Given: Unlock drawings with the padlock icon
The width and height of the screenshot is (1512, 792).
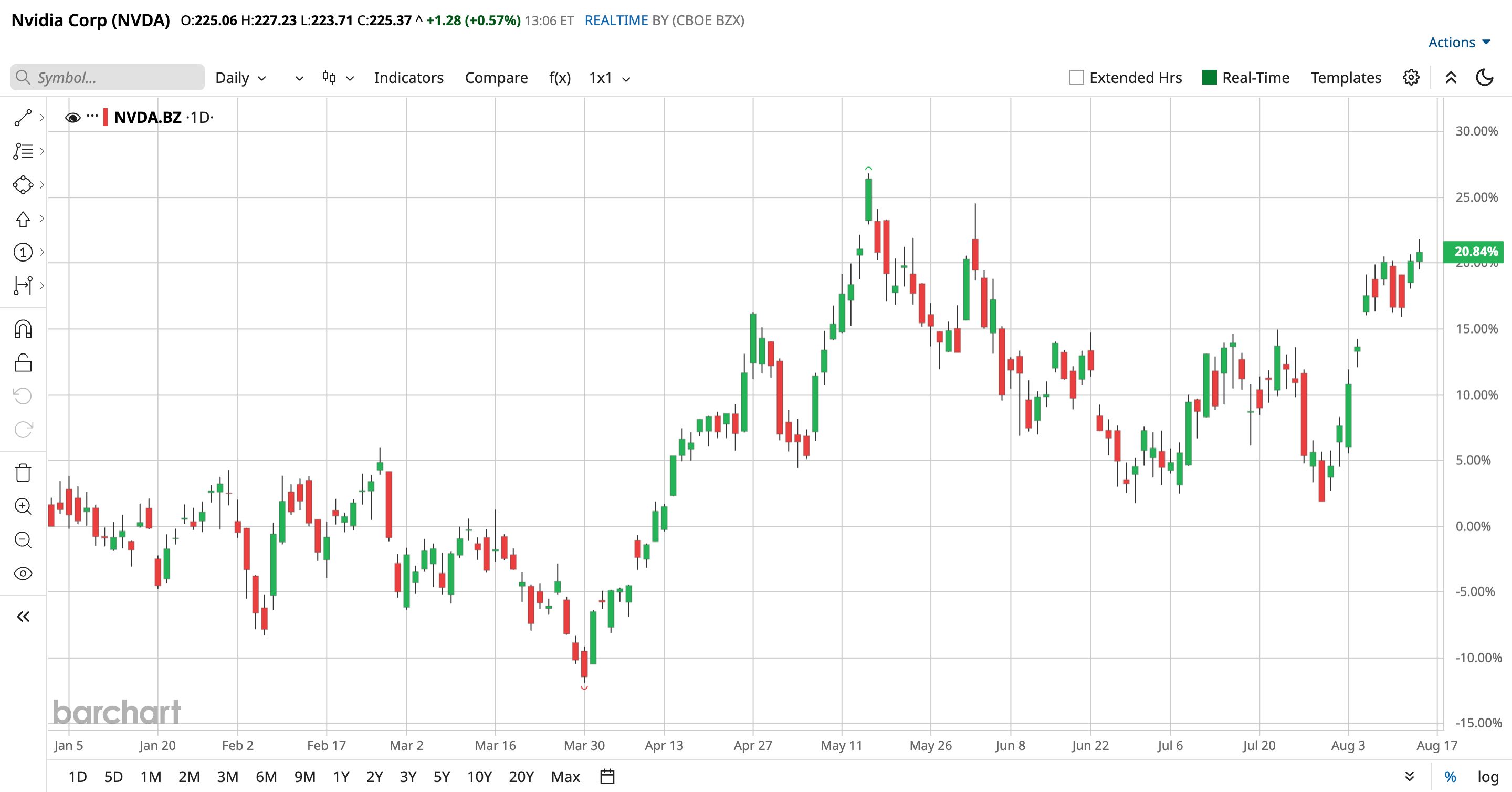Looking at the screenshot, I should (23, 363).
